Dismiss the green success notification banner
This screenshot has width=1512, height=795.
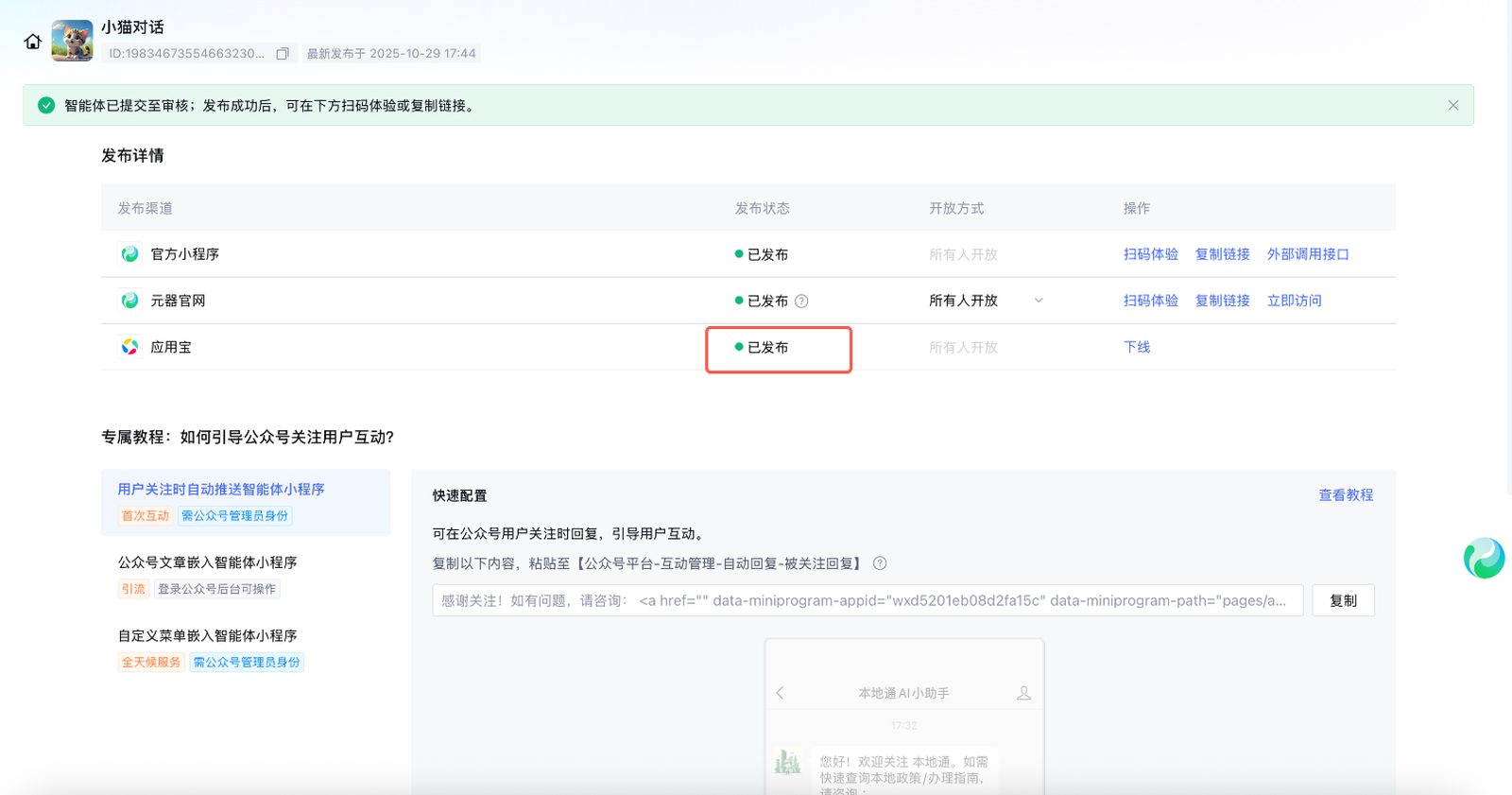click(x=1453, y=106)
